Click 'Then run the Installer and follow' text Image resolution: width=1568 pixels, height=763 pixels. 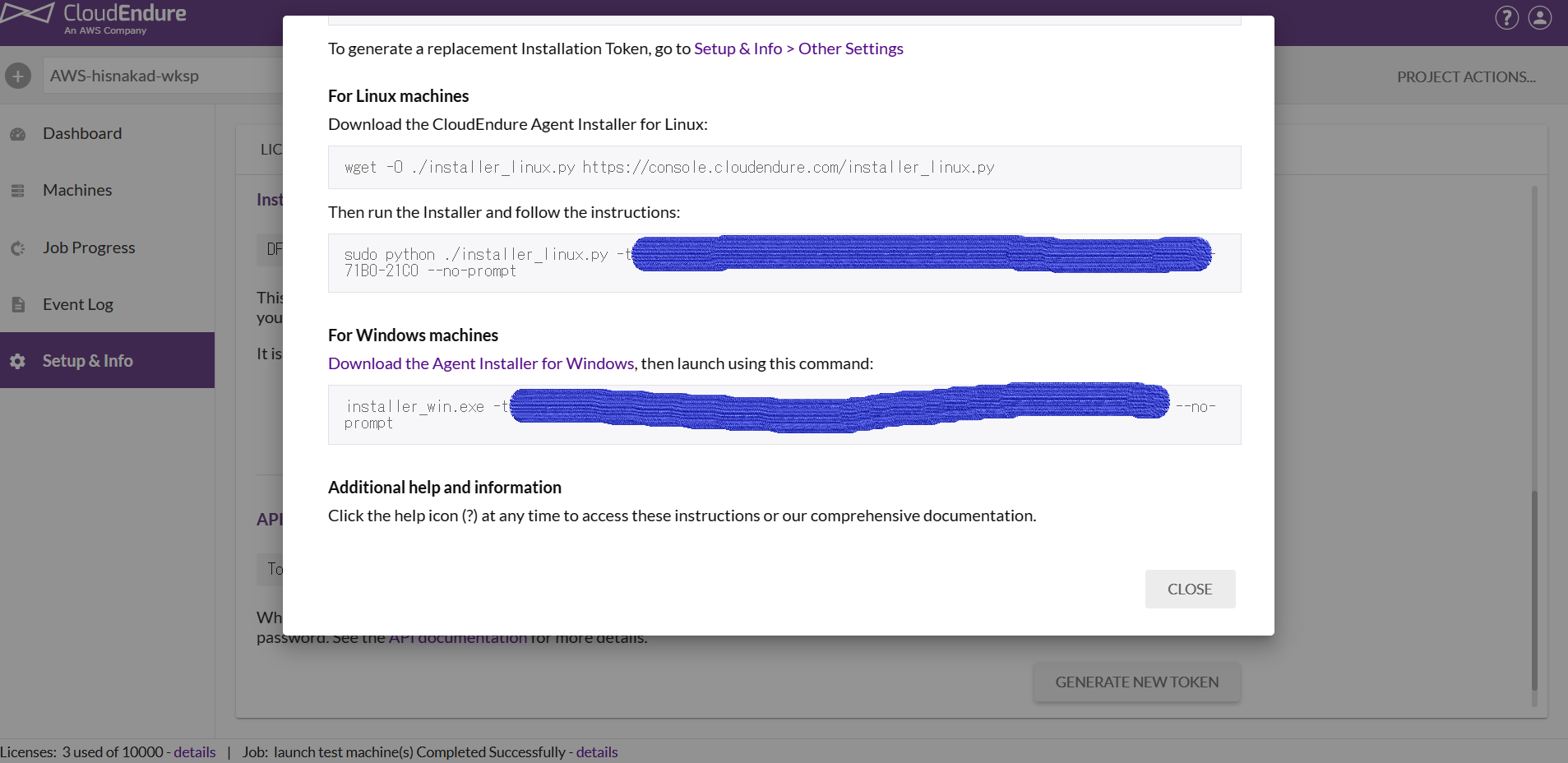pyautogui.click(x=504, y=212)
